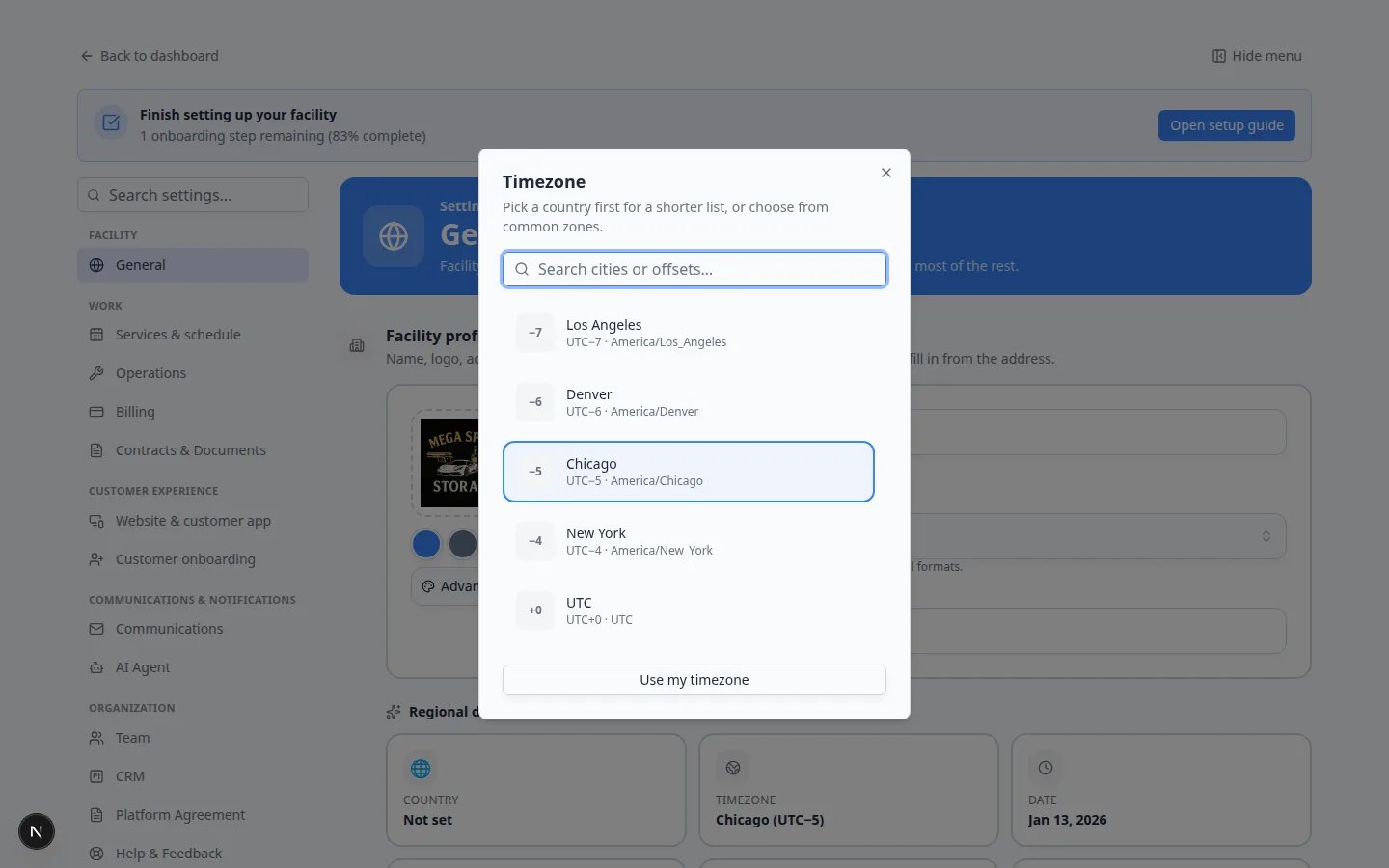Click the Timezone card showing Chicago
1389x868 pixels.
[849, 790]
